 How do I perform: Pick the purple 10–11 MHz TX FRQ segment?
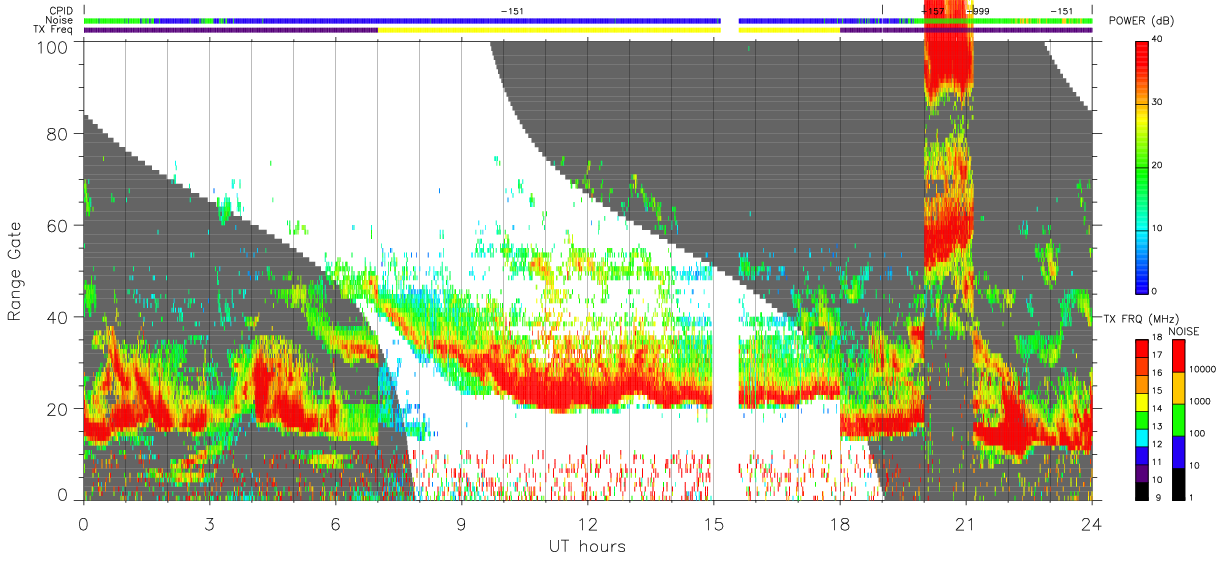pyautogui.click(x=1143, y=473)
